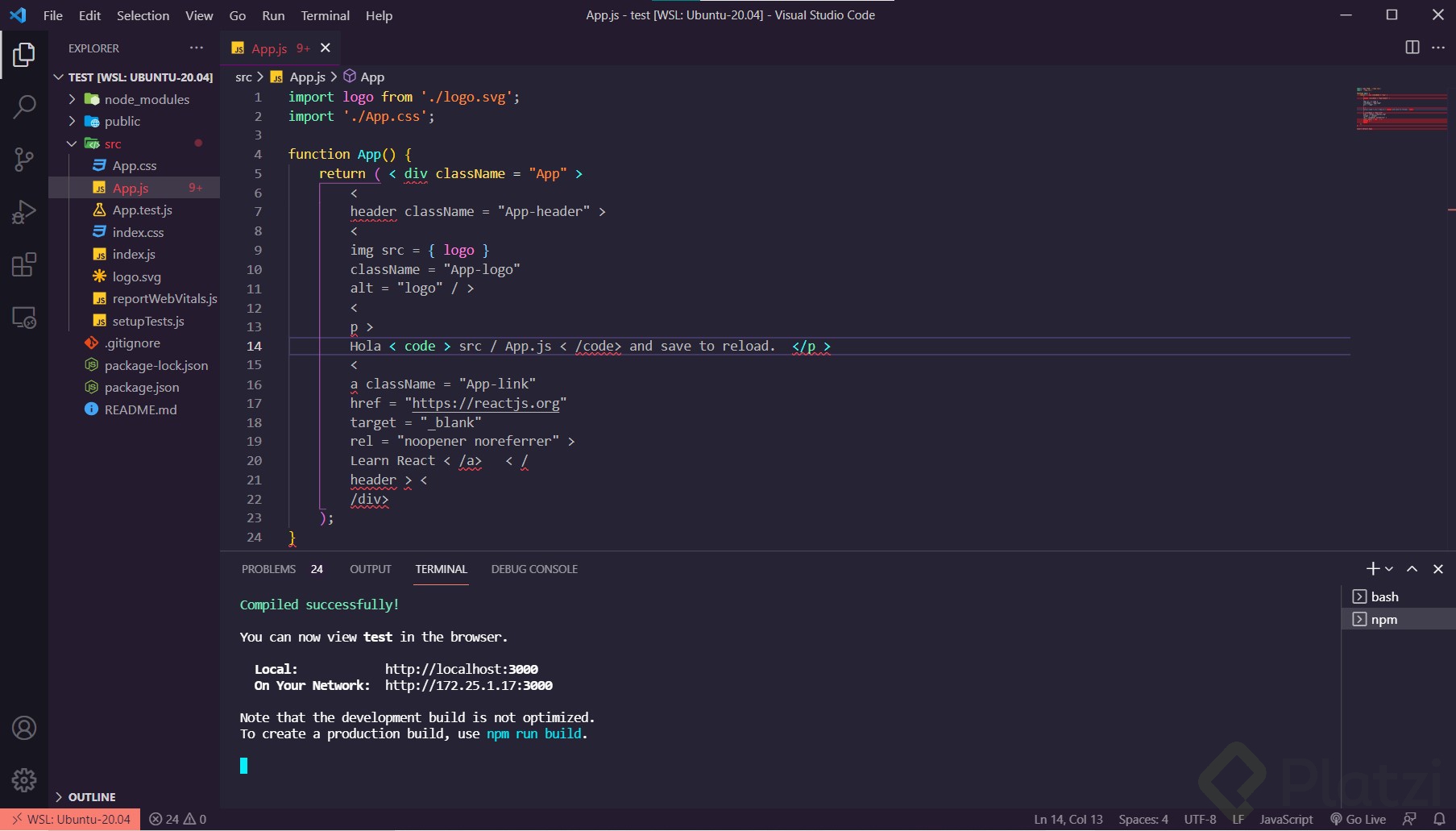1456x831 pixels.
Task: Open logo.svg file
Action: click(x=134, y=276)
